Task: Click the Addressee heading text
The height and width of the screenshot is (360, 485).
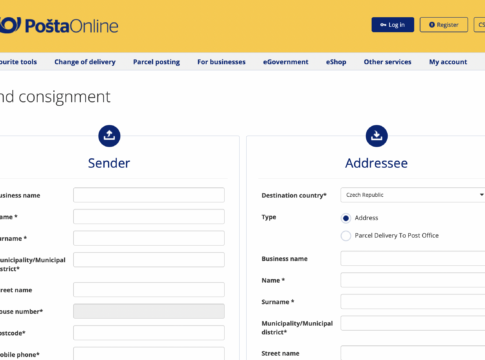Action: point(376,163)
